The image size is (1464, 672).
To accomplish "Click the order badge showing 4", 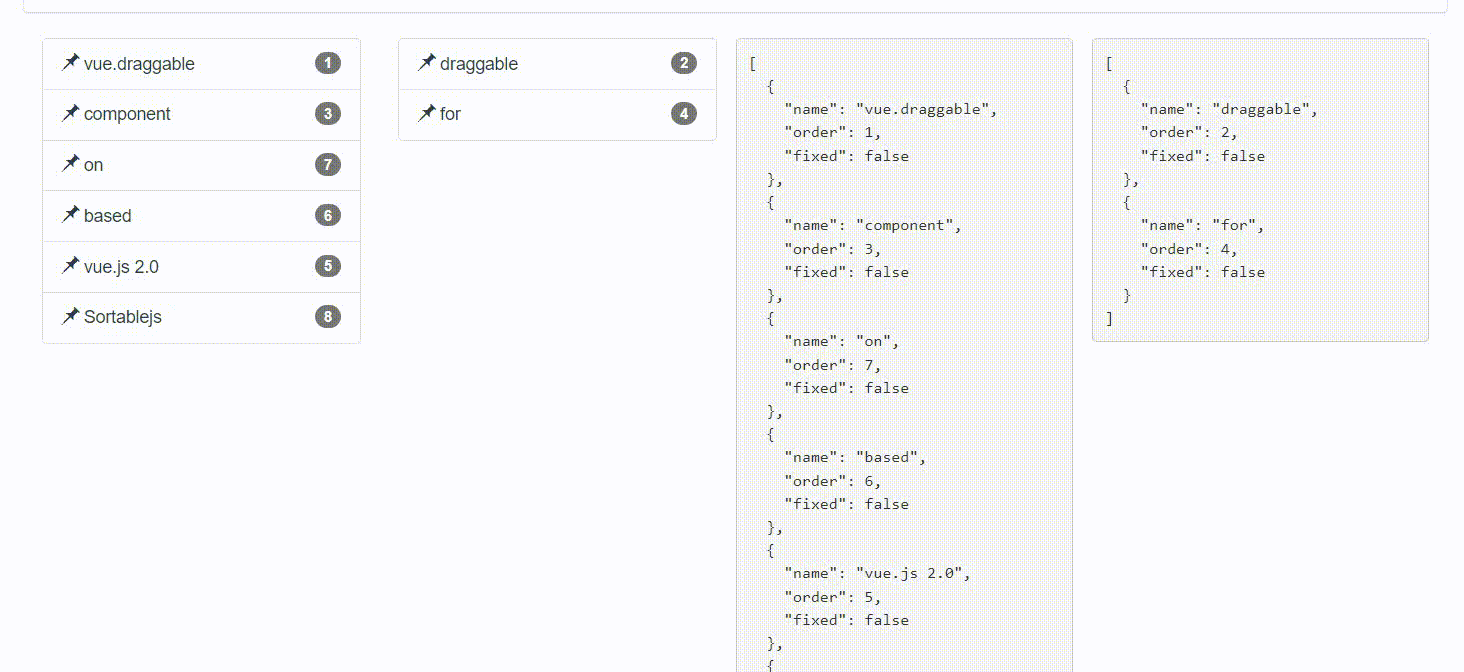I will pos(683,113).
